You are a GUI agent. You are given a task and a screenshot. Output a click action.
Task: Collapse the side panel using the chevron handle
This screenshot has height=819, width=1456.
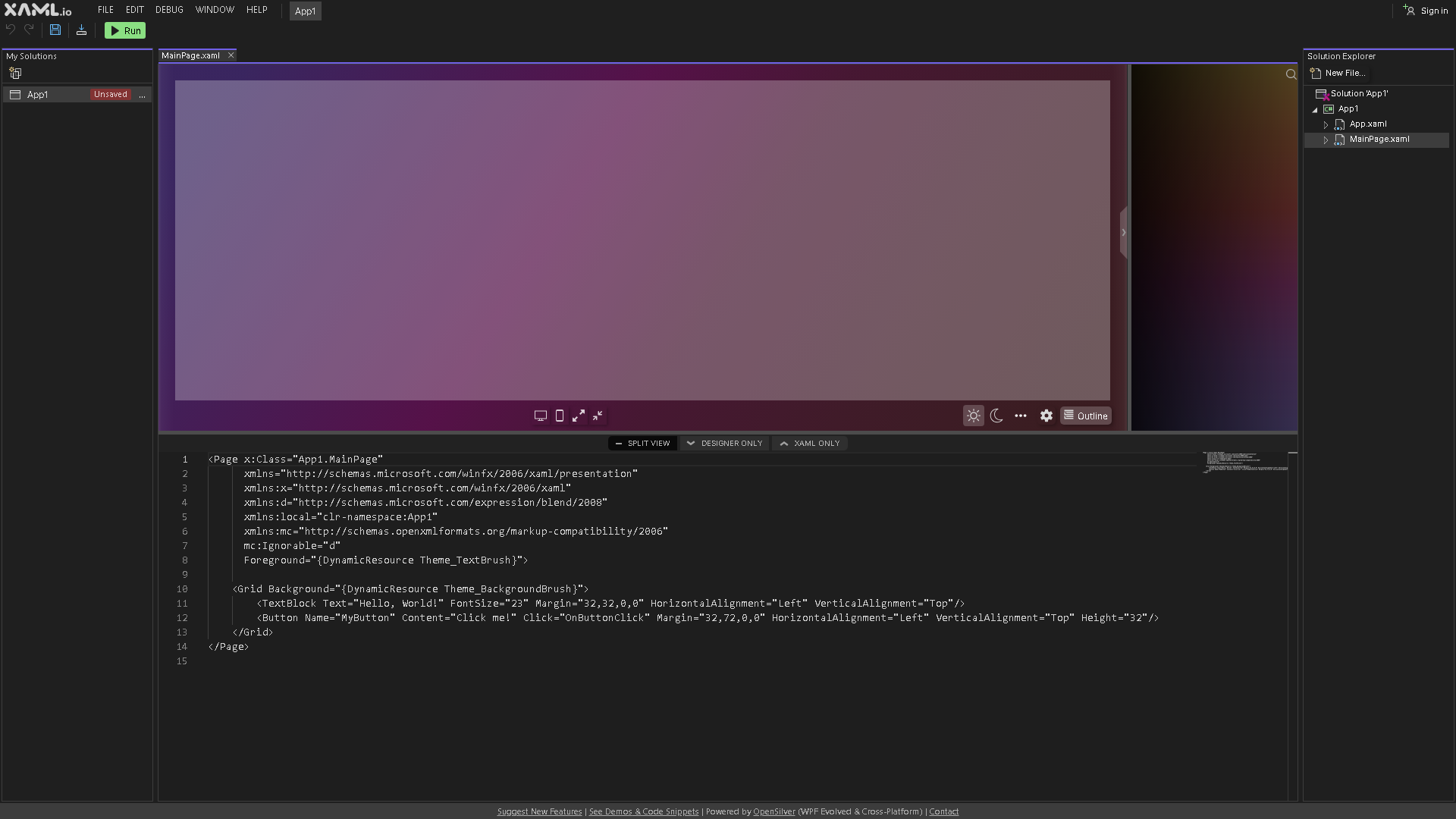click(x=1124, y=233)
